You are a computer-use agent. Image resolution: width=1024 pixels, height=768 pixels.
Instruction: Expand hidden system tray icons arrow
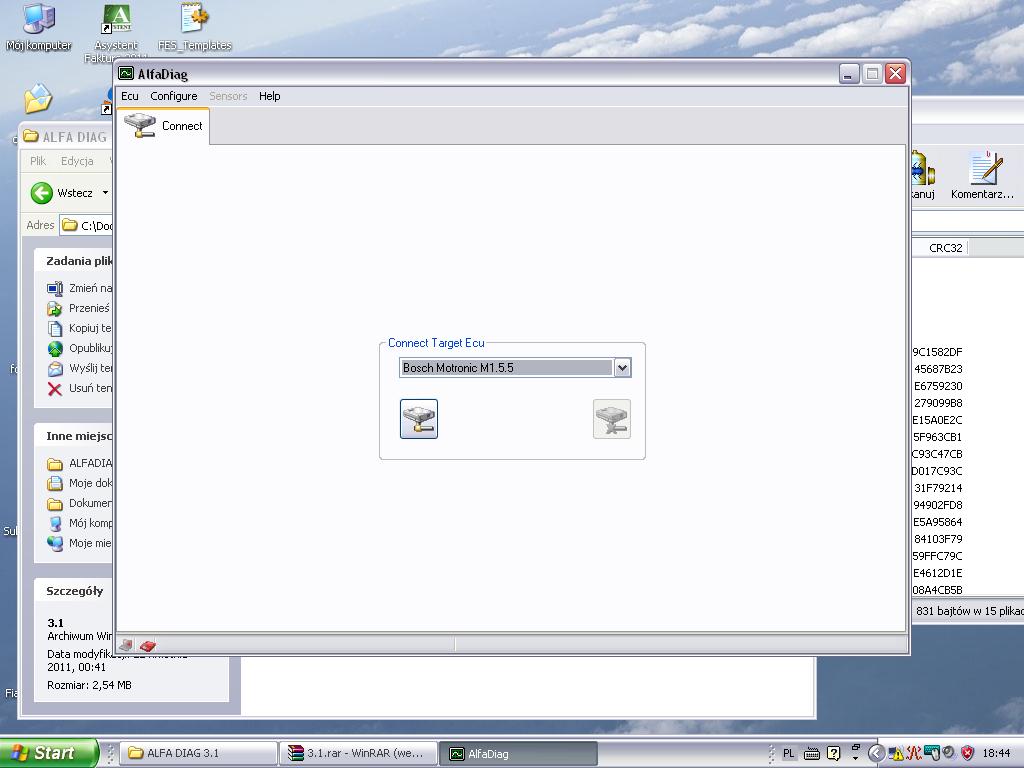(x=876, y=754)
